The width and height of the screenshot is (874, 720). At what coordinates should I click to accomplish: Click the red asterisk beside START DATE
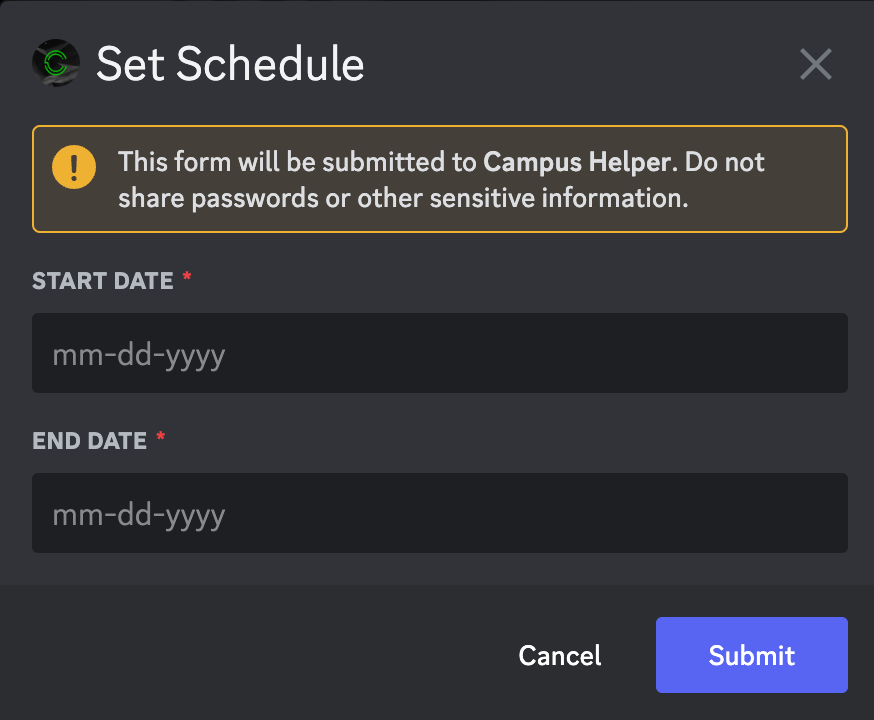(187, 276)
